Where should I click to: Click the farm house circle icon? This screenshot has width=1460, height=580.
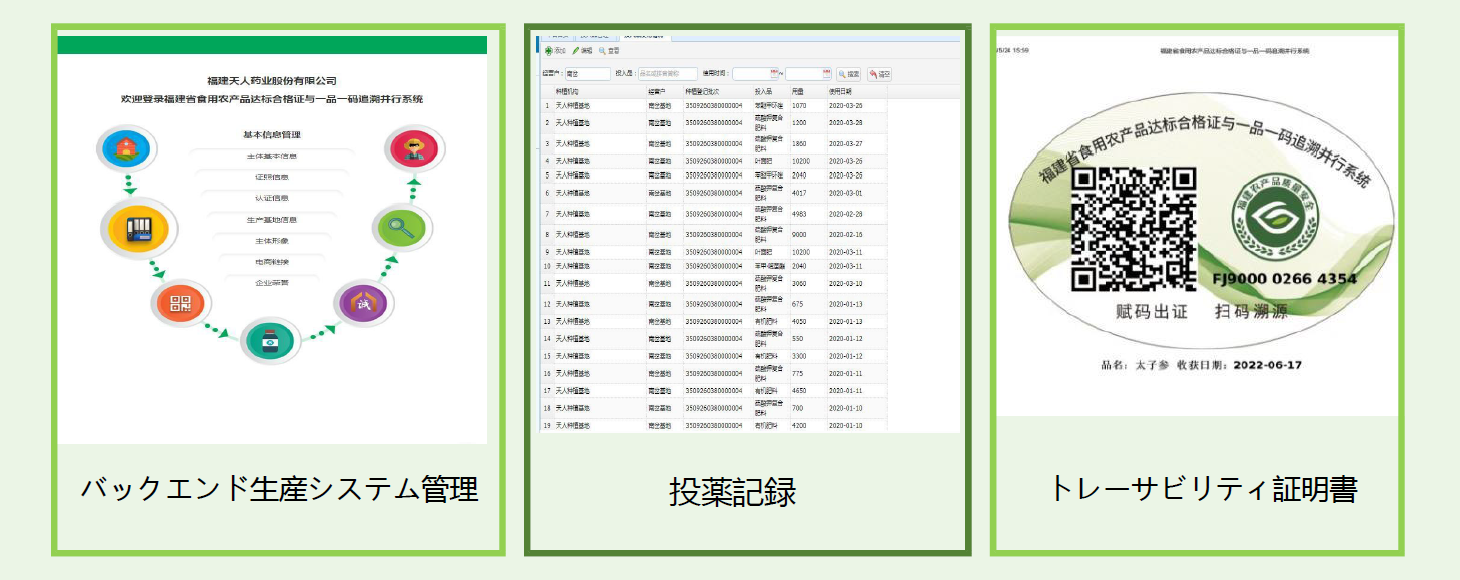[x=126, y=150]
